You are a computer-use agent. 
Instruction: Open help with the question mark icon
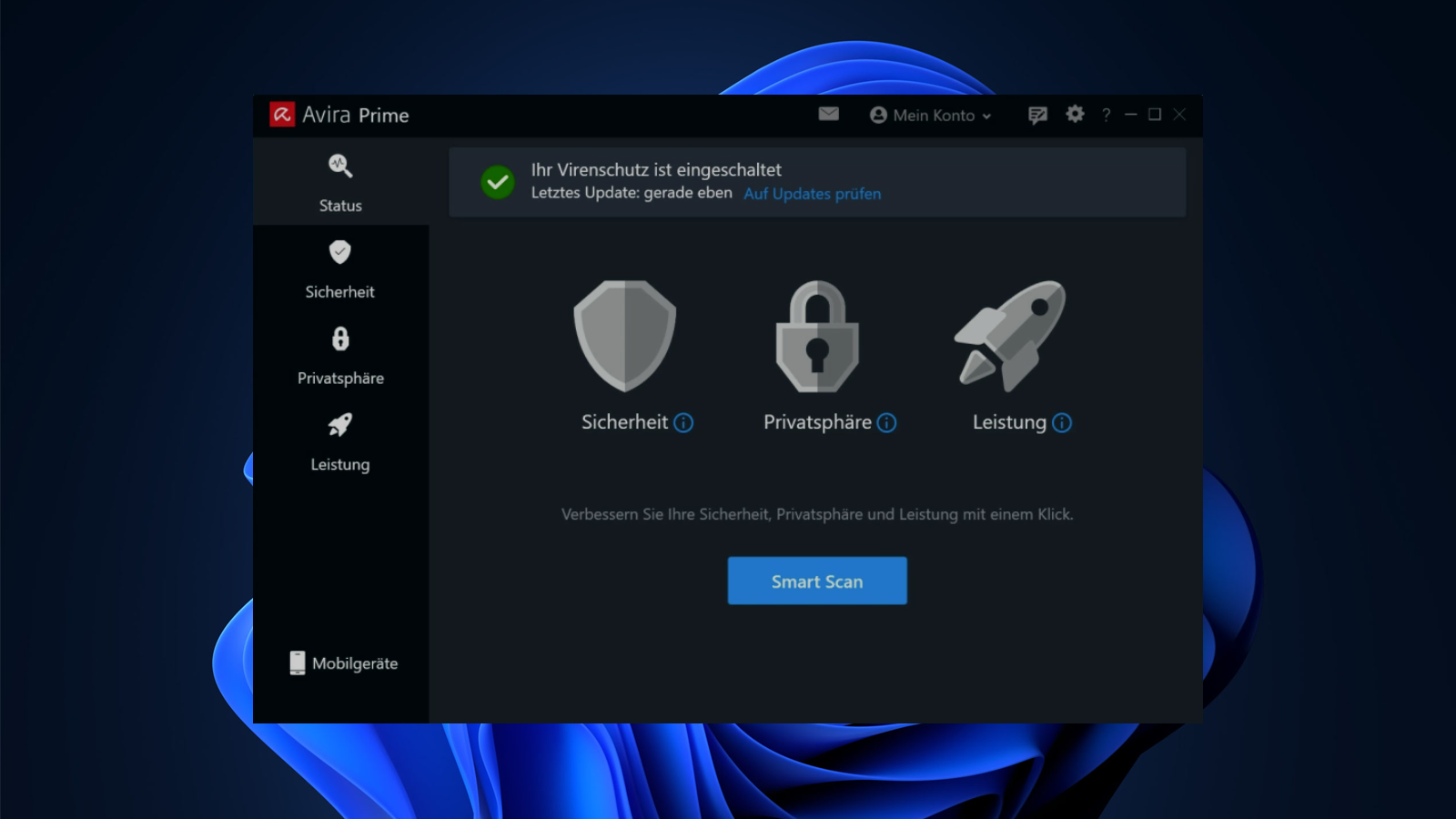[1106, 115]
